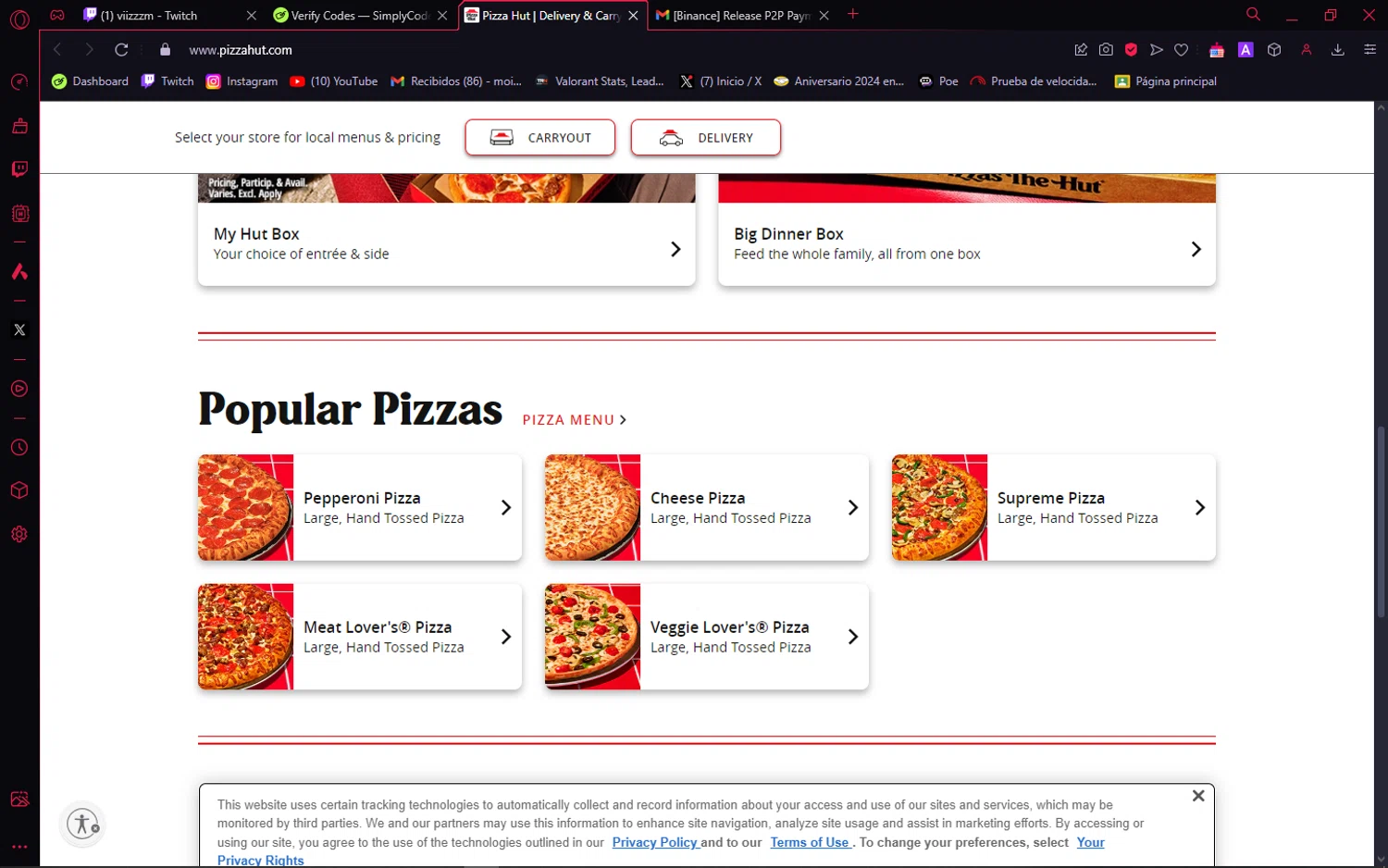Screen dimensions: 1388x868
Task: Open the Poe bookmark
Action: tap(938, 81)
